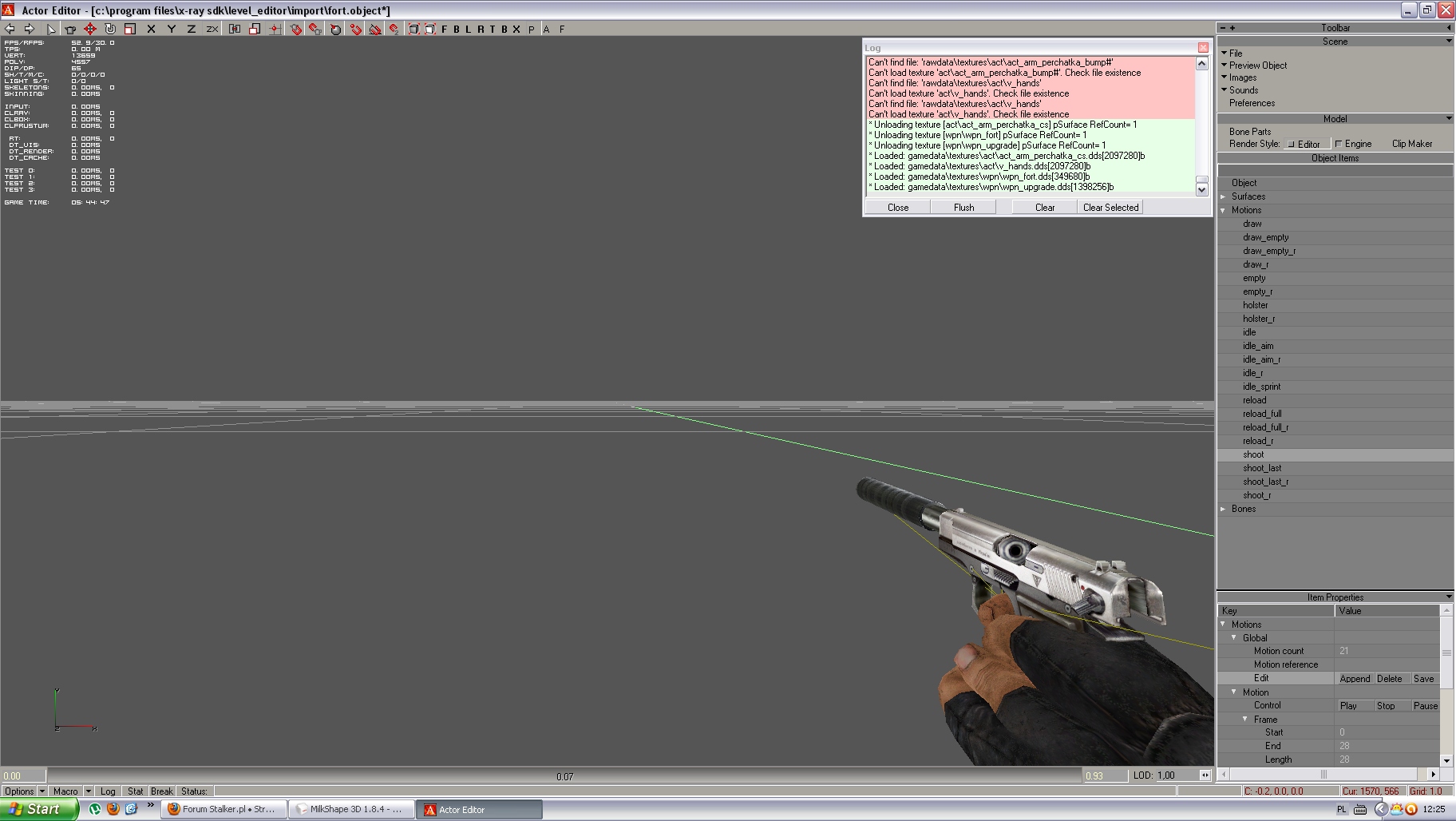Click the Log status bar button

click(x=108, y=791)
